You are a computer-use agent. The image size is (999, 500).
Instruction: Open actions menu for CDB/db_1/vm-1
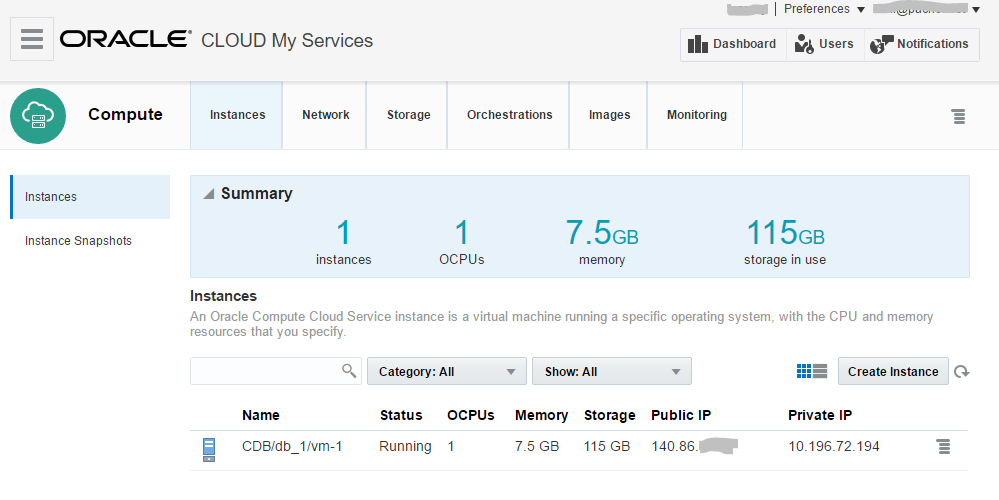[942, 447]
